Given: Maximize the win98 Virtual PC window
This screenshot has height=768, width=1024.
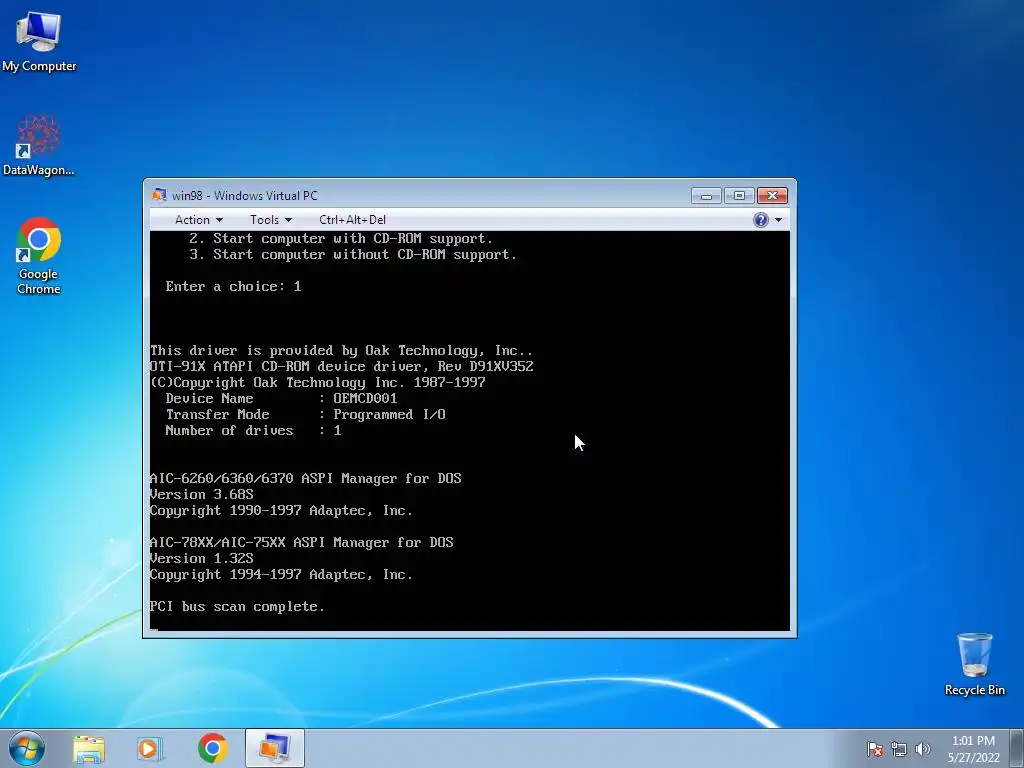Looking at the screenshot, I should click(739, 196).
